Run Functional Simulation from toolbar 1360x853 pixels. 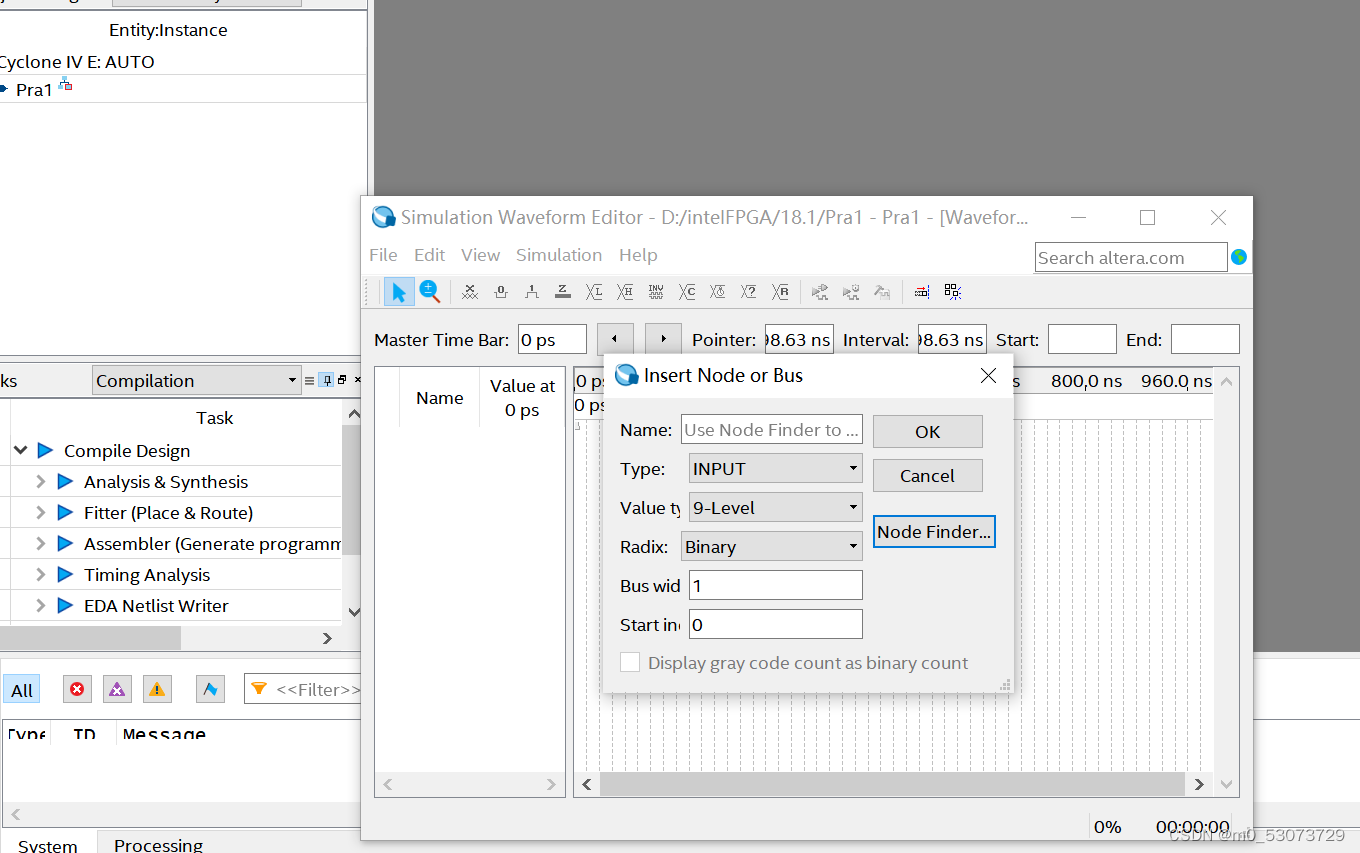click(820, 292)
